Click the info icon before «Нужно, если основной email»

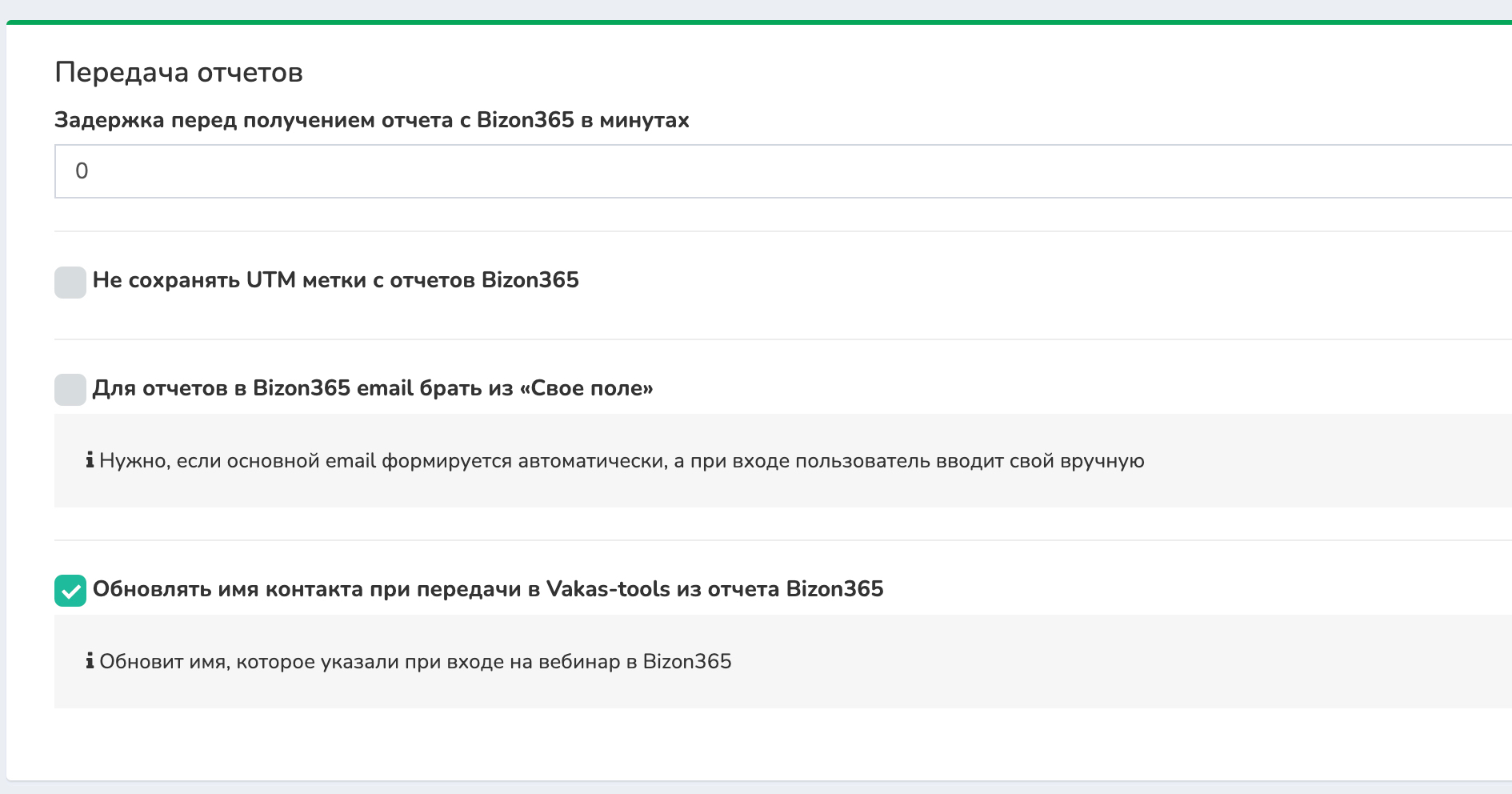[90, 460]
